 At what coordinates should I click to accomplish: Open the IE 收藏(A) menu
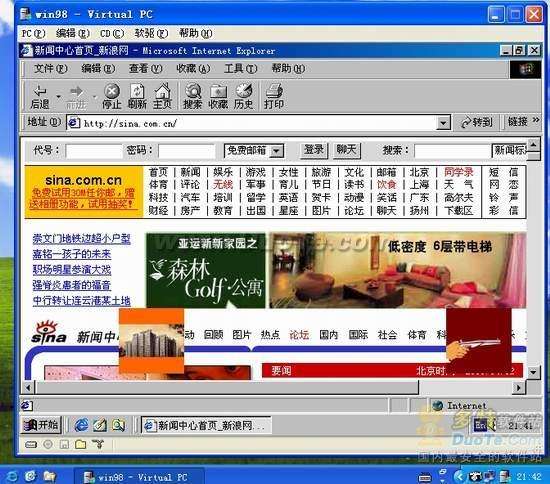pyautogui.click(x=193, y=68)
